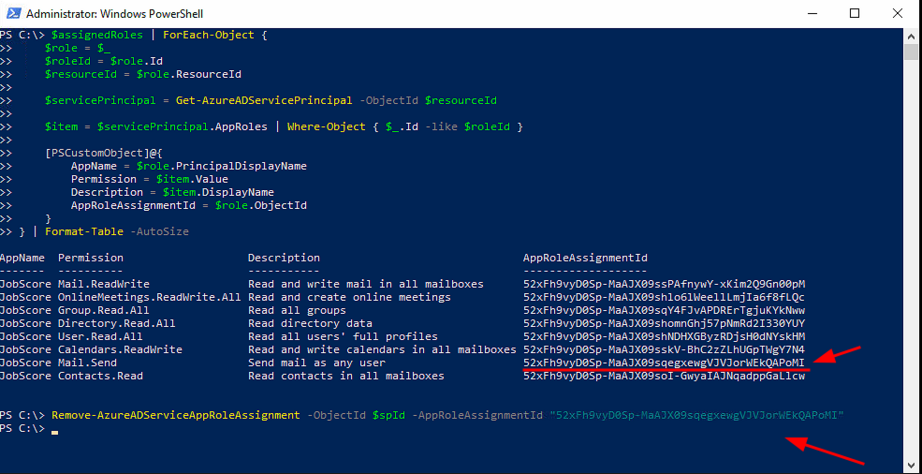The width and height of the screenshot is (922, 474).
Task: Click the scrollbar up arrow
Action: [911, 35]
